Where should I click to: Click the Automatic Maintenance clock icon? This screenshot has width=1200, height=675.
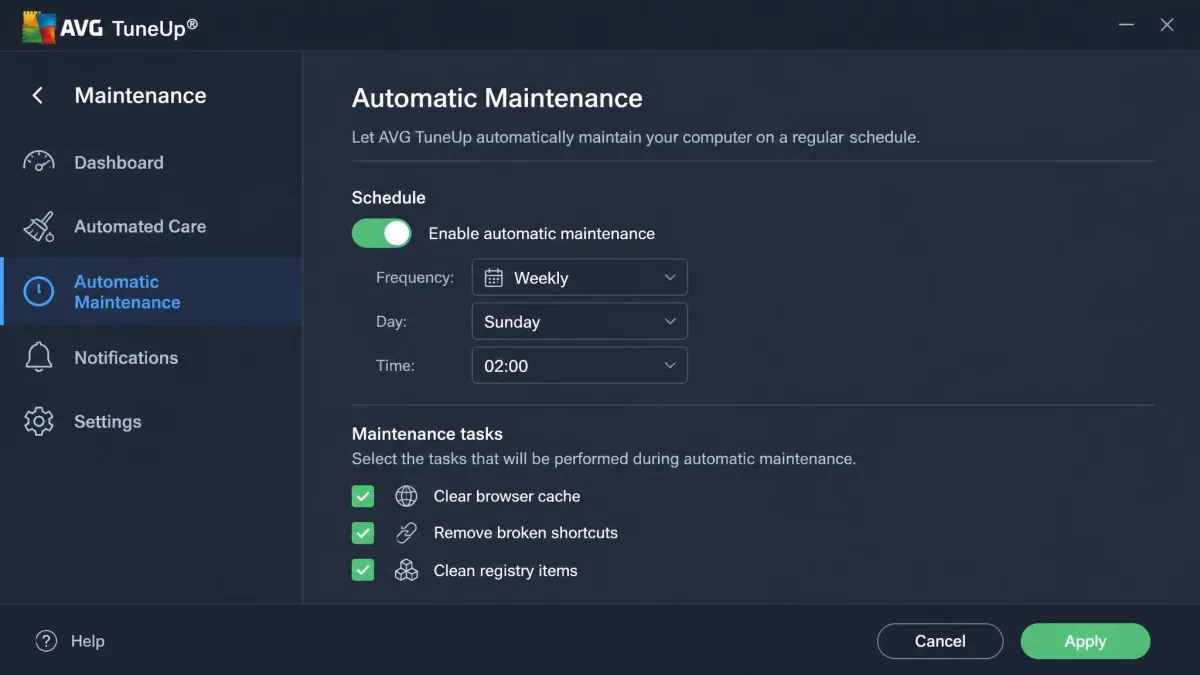pos(39,292)
